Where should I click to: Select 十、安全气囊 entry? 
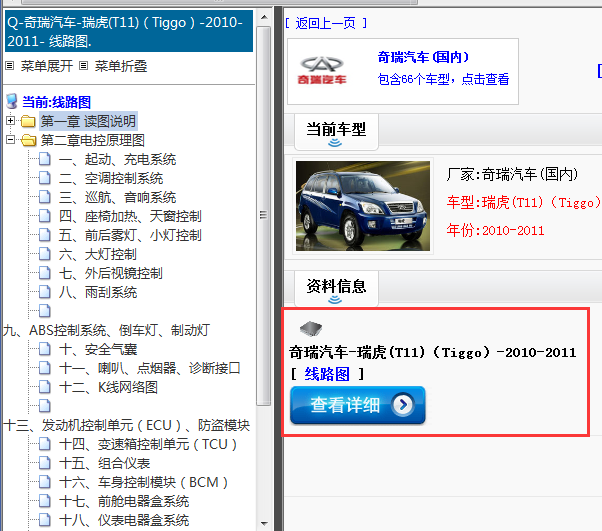click(98, 349)
